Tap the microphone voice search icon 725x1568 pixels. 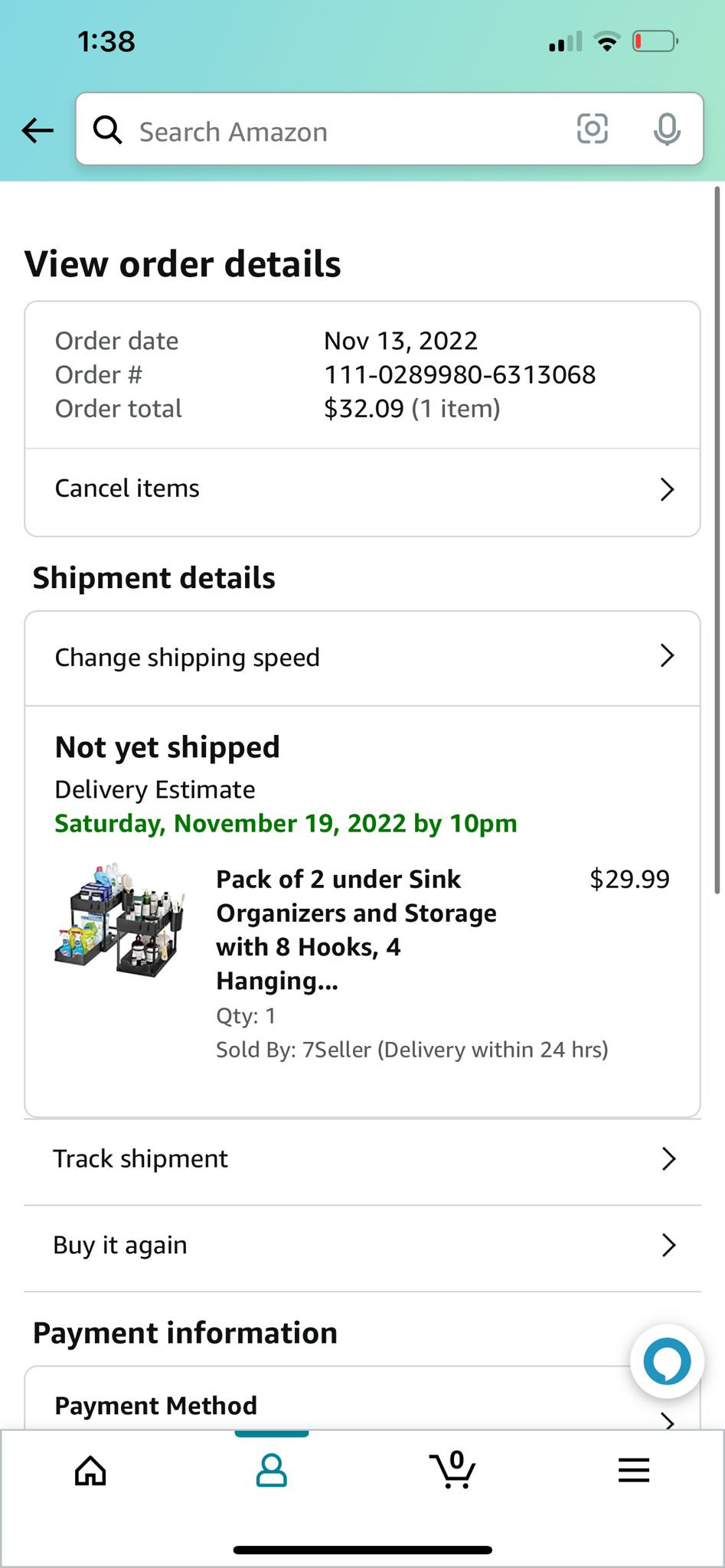[x=666, y=130]
